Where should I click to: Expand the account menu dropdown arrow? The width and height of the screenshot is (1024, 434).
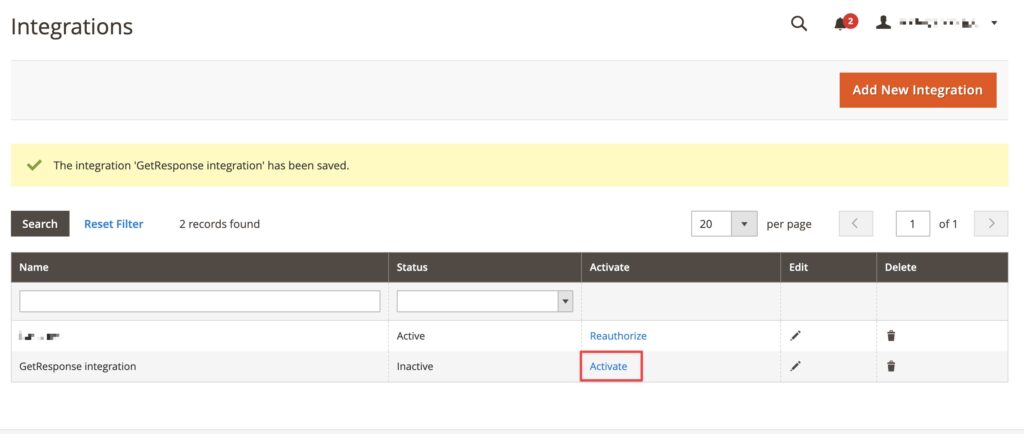tap(994, 23)
